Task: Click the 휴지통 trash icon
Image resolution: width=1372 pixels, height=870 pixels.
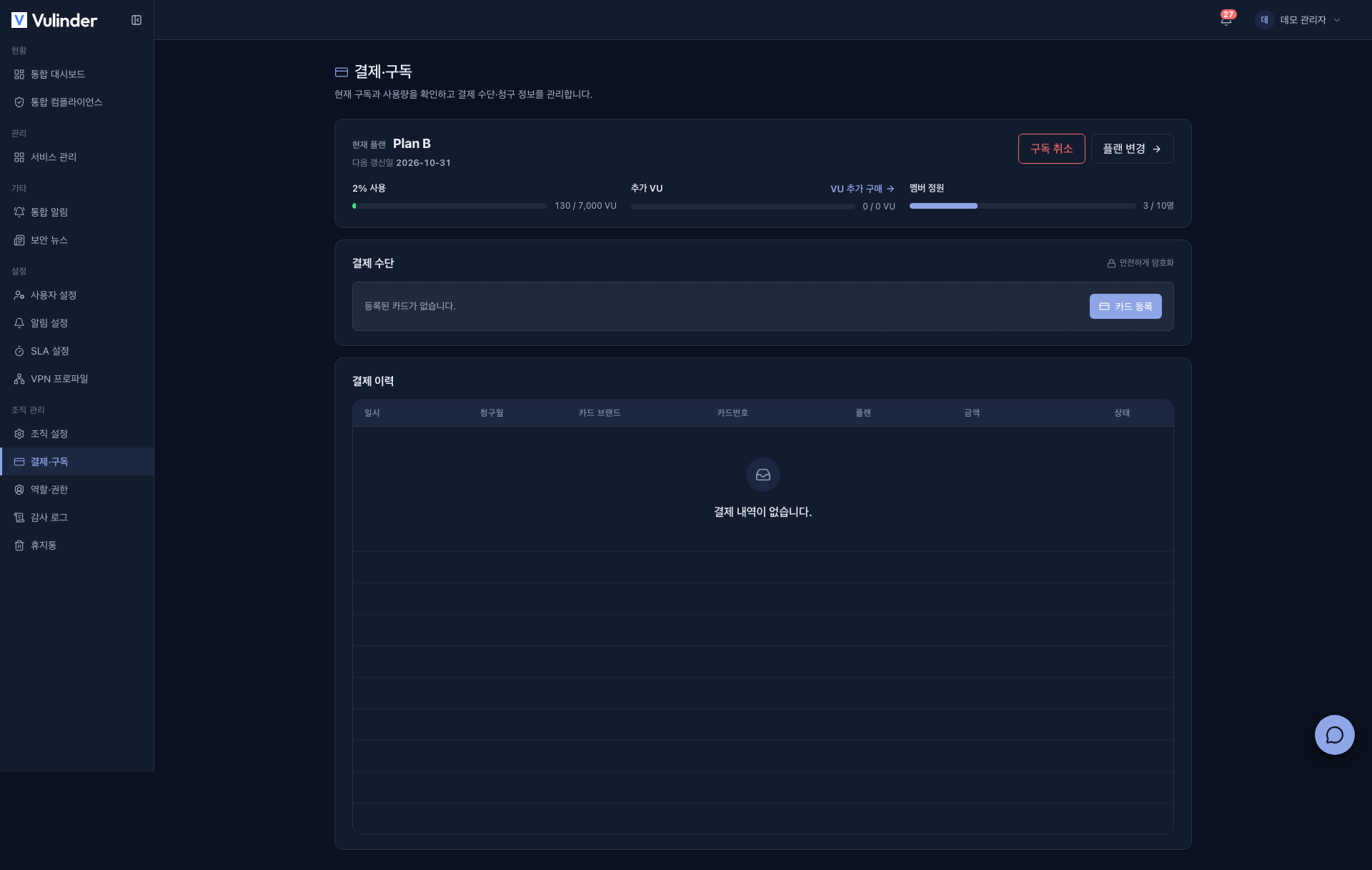Action: (19, 545)
